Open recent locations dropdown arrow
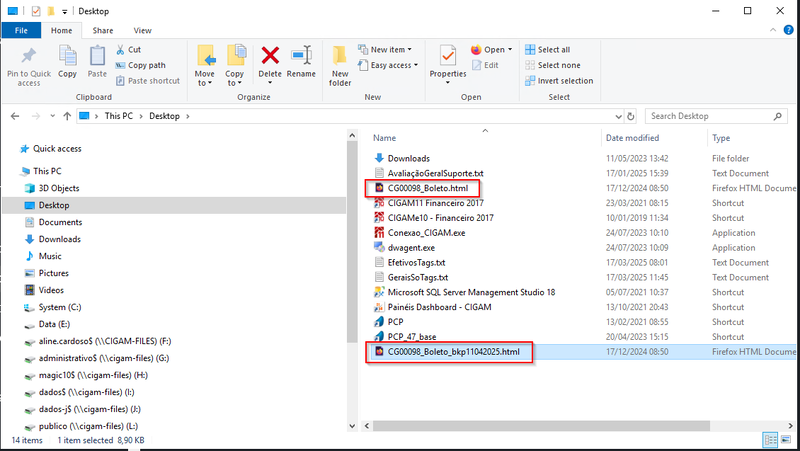 coord(53,116)
